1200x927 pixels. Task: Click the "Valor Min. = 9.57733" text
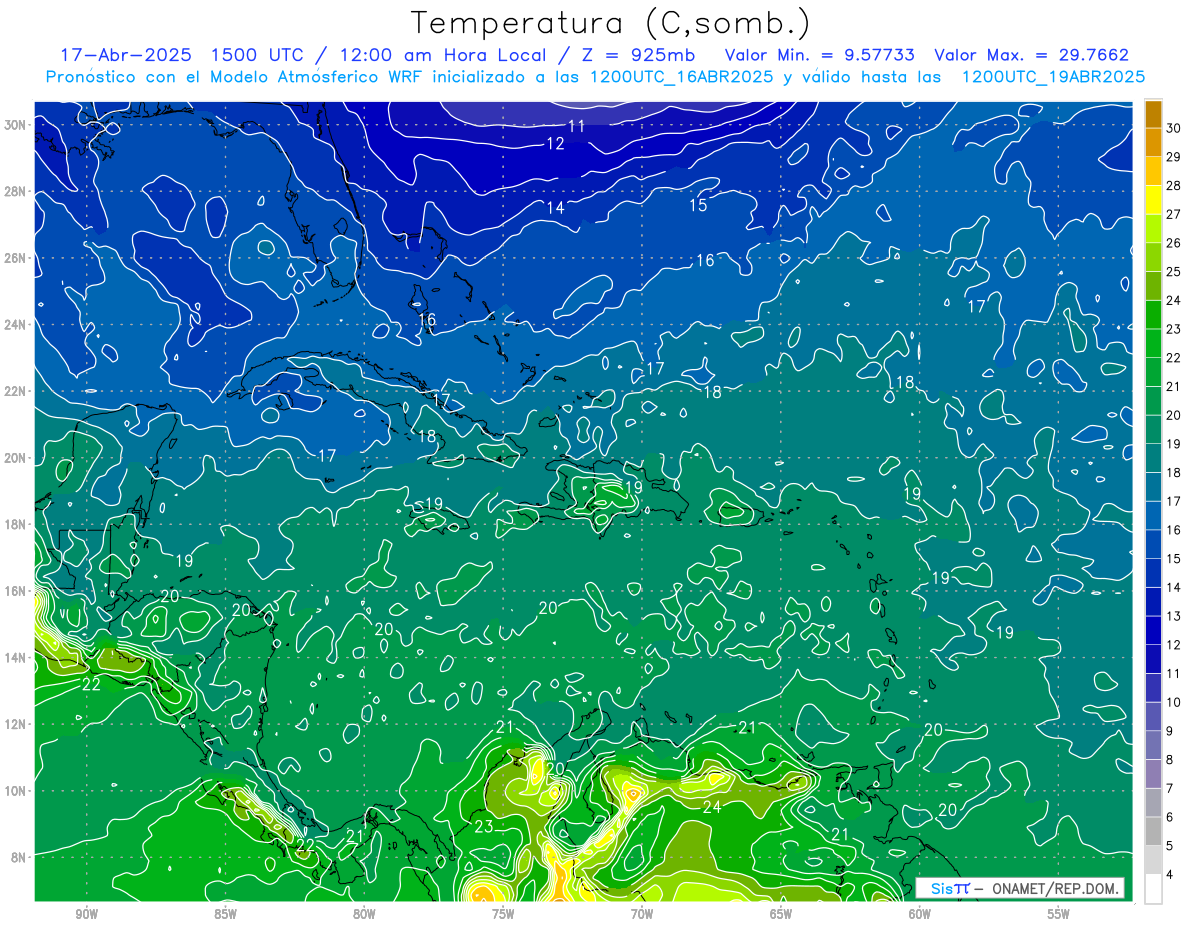[820, 55]
